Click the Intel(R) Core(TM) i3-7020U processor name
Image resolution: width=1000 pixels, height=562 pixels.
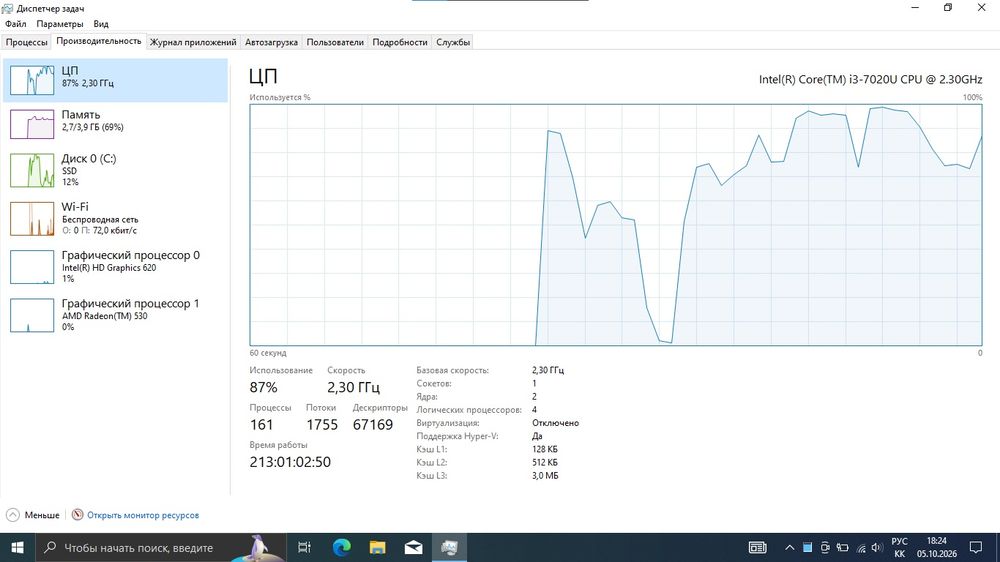coord(871,80)
